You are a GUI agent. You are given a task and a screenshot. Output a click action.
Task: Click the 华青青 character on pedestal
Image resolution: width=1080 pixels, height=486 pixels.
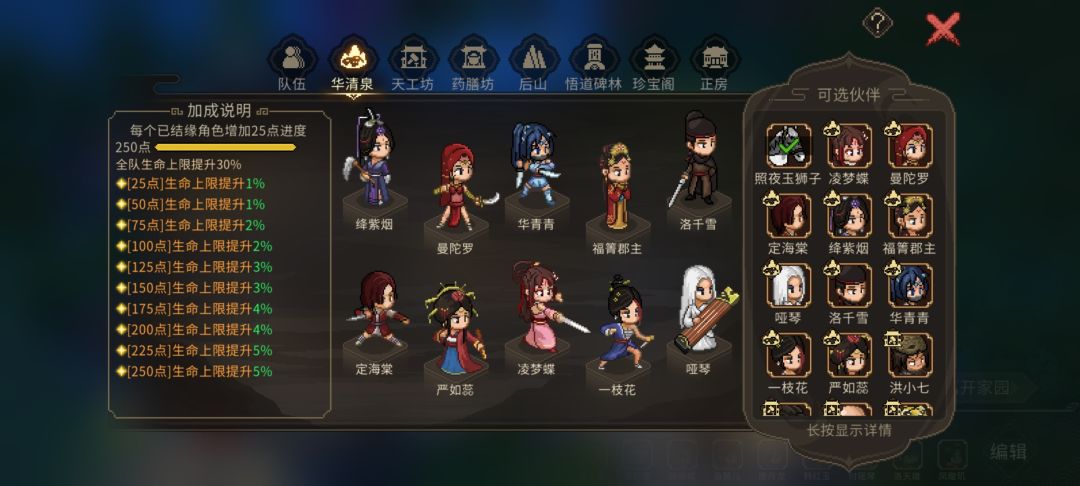536,164
